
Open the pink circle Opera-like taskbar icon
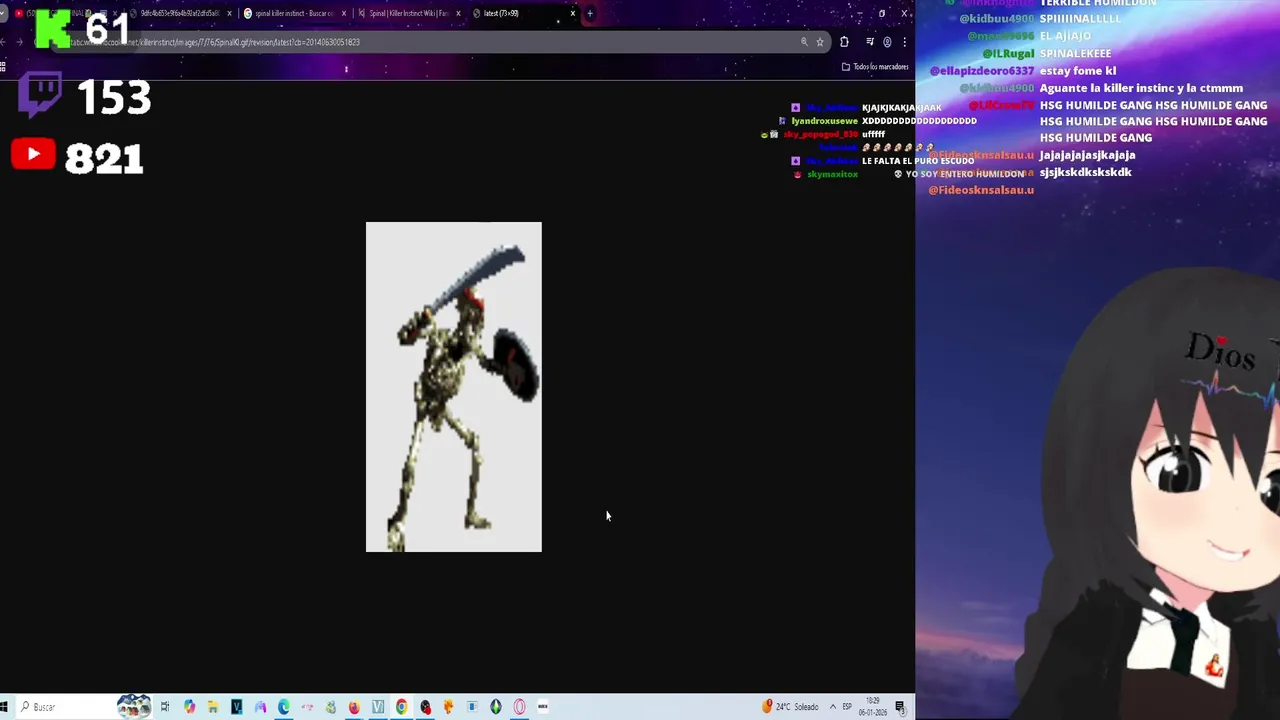pyautogui.click(x=519, y=707)
